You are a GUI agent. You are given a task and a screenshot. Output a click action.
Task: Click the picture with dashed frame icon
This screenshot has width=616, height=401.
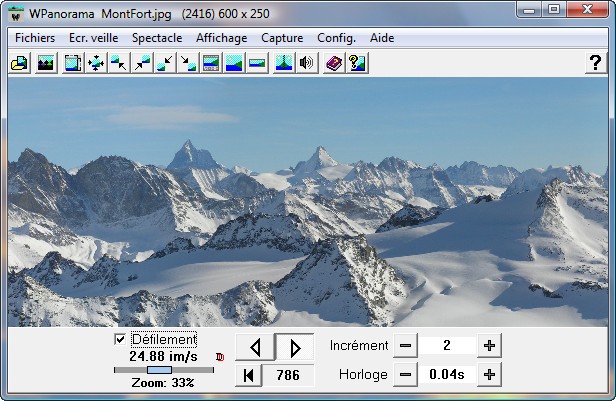[x=73, y=63]
